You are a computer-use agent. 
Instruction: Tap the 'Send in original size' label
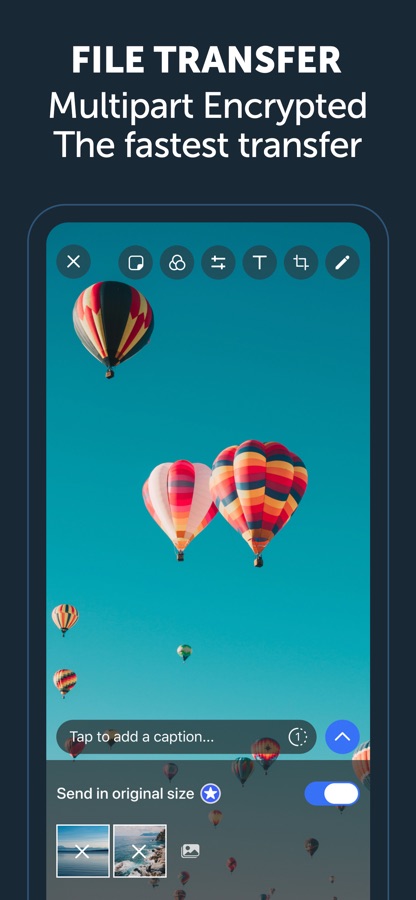(125, 794)
